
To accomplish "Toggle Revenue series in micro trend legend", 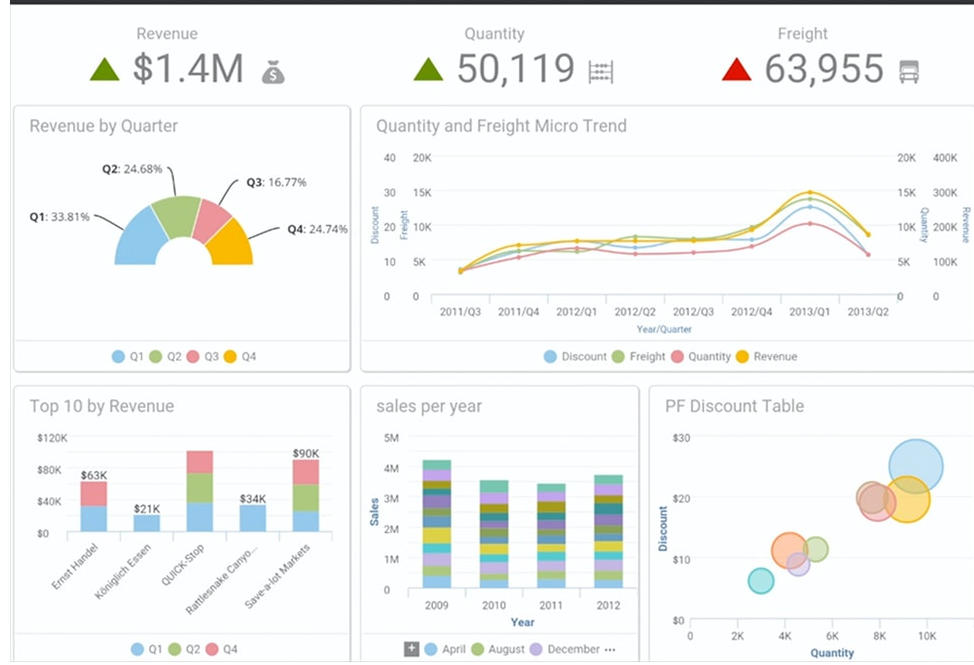I will click(767, 356).
